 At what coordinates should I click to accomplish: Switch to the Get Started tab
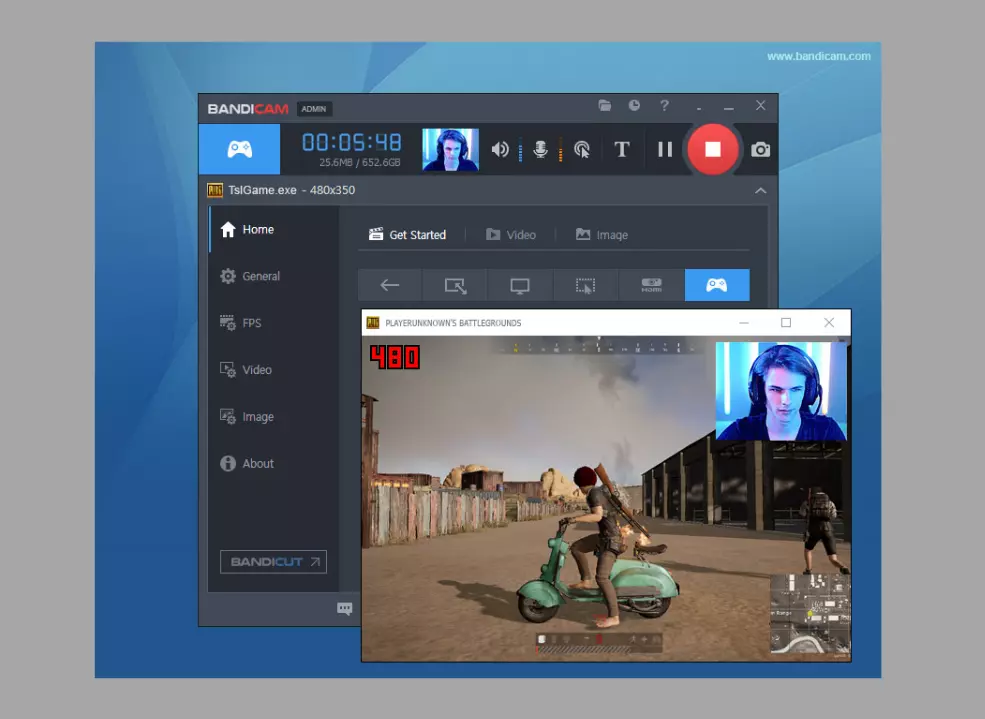(408, 234)
